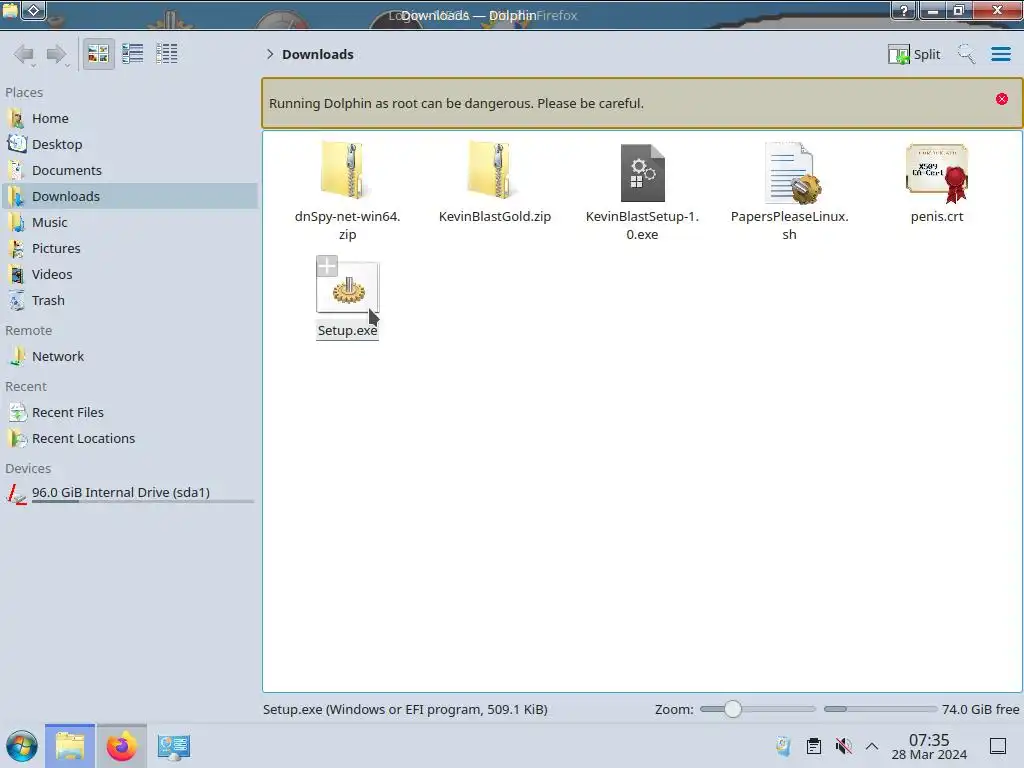Open Trash in Places
This screenshot has width=1024, height=768.
coord(129,300)
